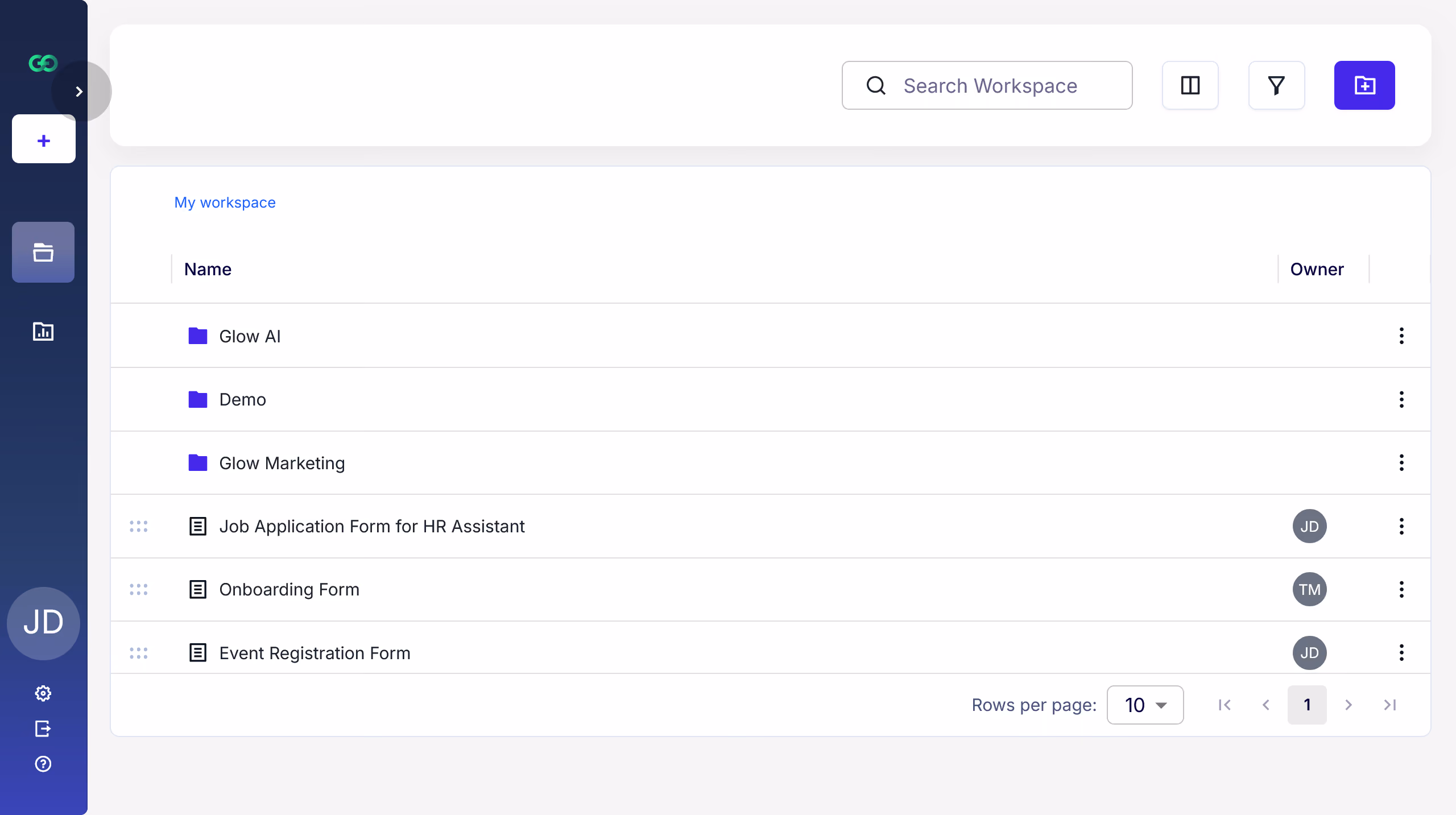The width and height of the screenshot is (1456, 815).
Task: Click the new folder button
Action: click(x=1364, y=85)
